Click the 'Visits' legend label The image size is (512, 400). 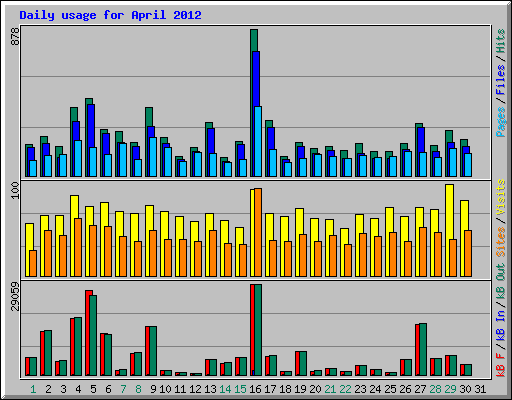click(x=501, y=197)
